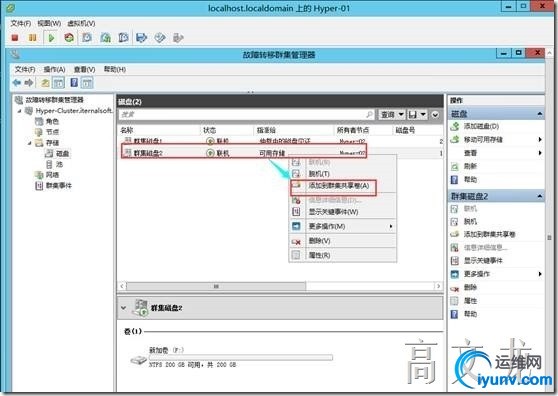Click the Revert to Snapshot icon

(x=105, y=37)
